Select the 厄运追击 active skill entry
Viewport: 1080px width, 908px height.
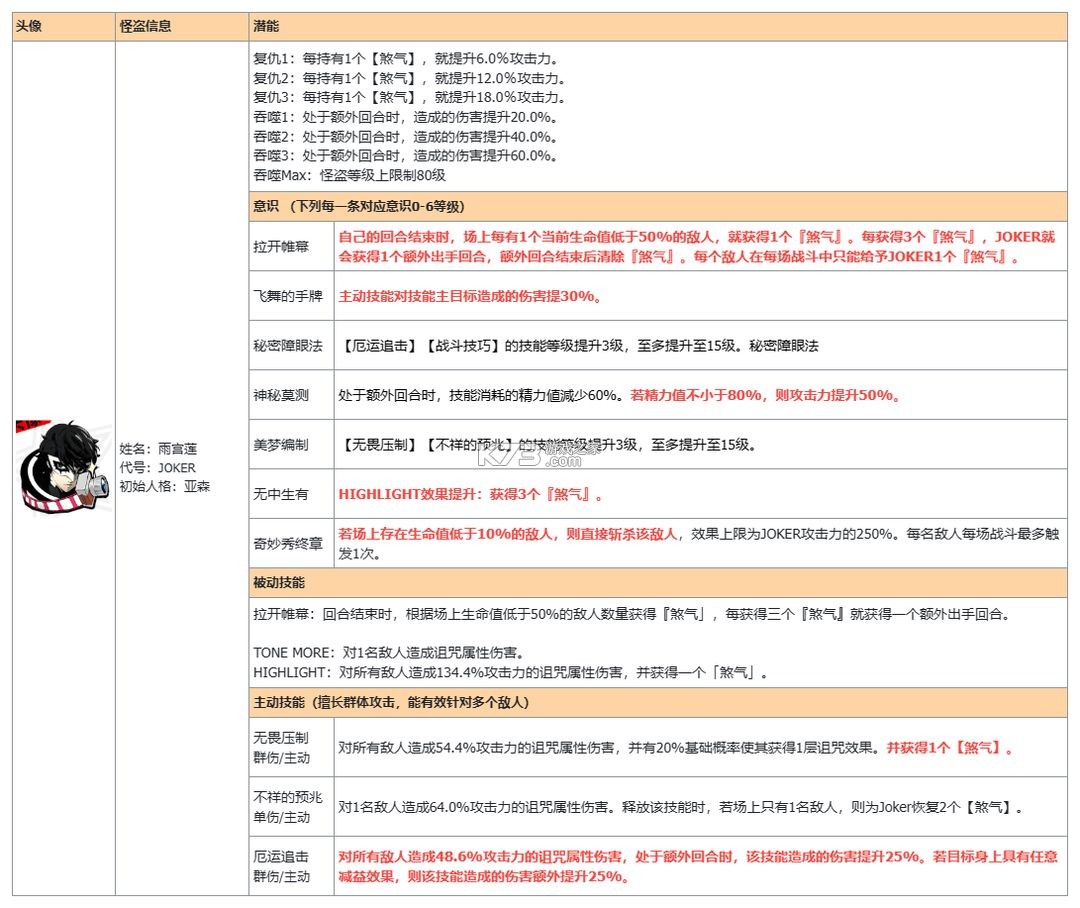pyautogui.click(x=288, y=868)
